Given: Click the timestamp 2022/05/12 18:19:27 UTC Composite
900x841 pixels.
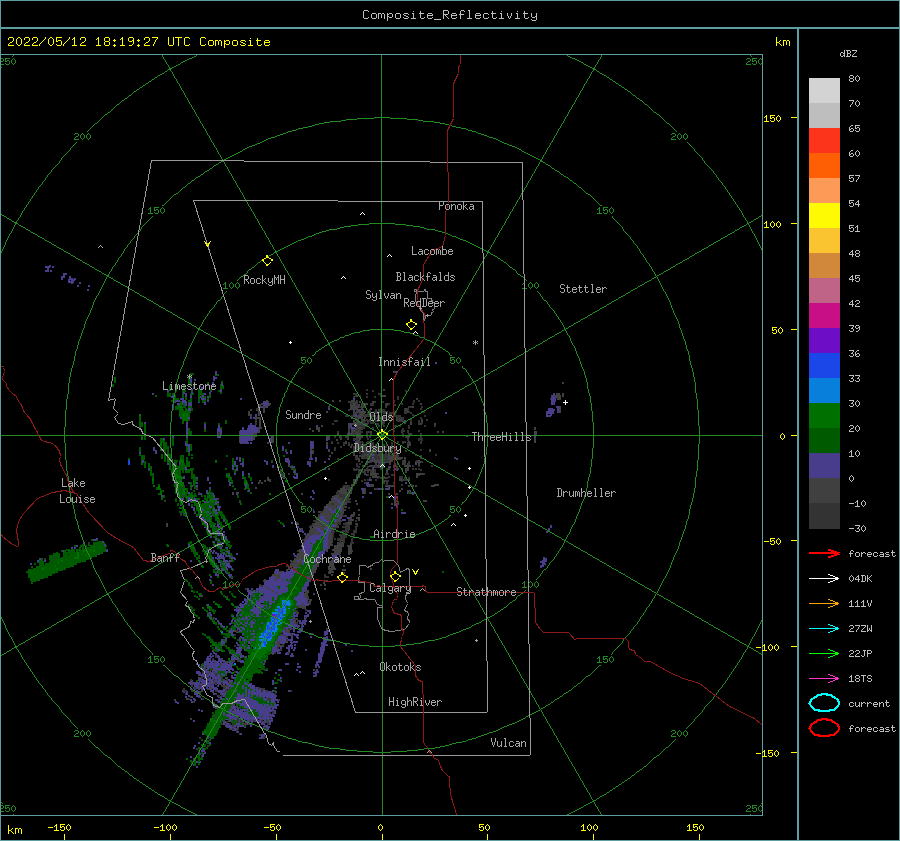Looking at the screenshot, I should pos(138,42).
